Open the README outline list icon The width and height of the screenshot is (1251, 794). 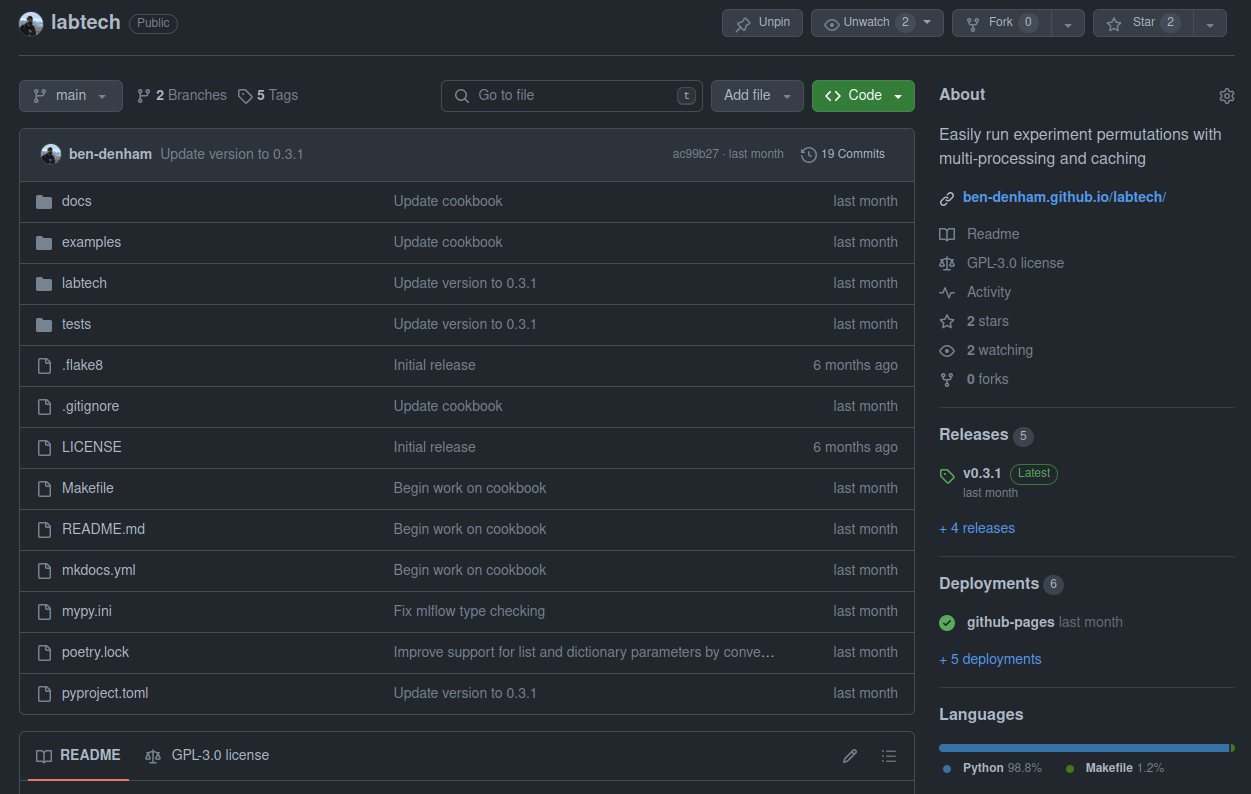(889, 756)
